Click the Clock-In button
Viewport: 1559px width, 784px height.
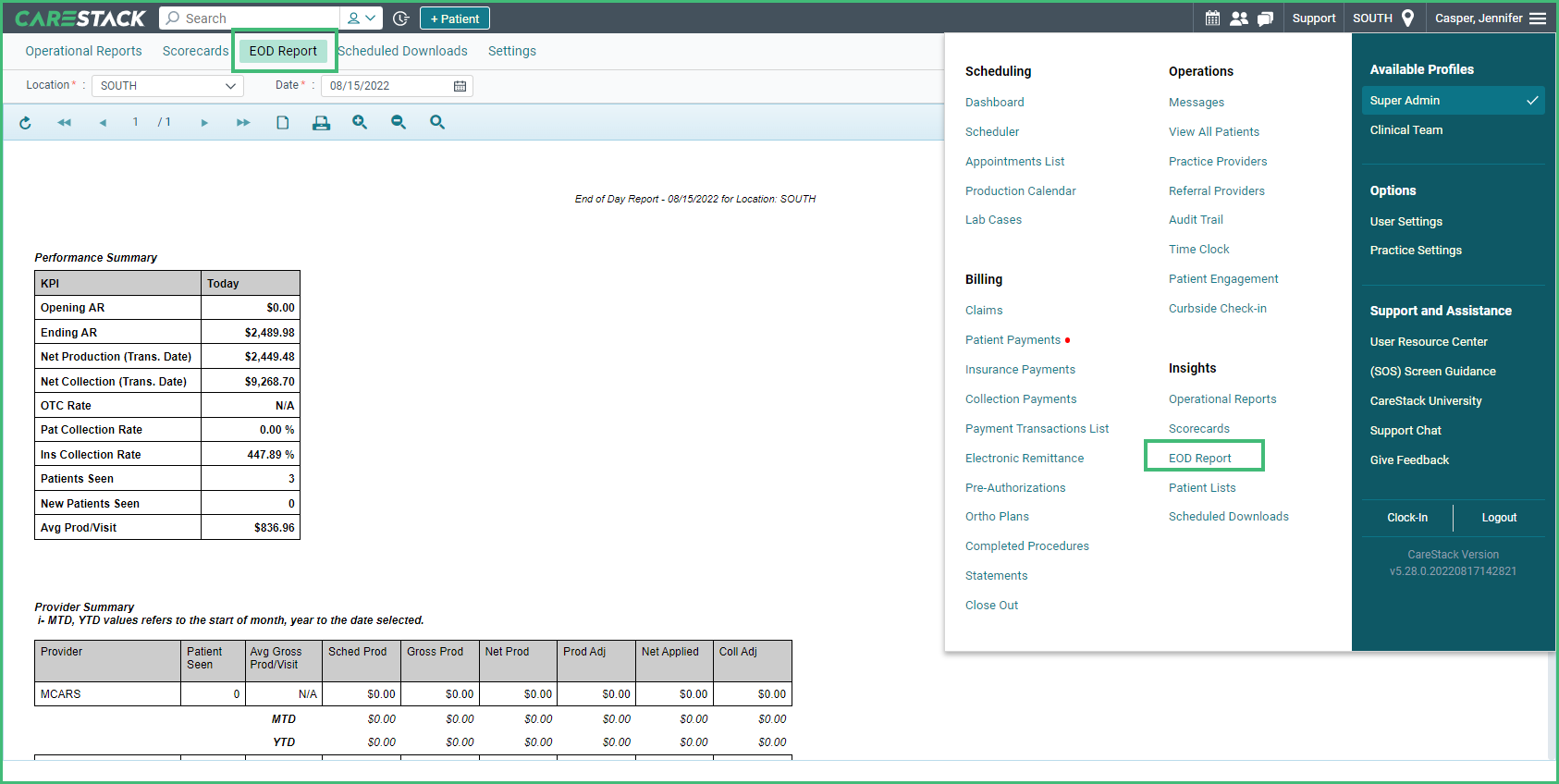pos(1406,518)
